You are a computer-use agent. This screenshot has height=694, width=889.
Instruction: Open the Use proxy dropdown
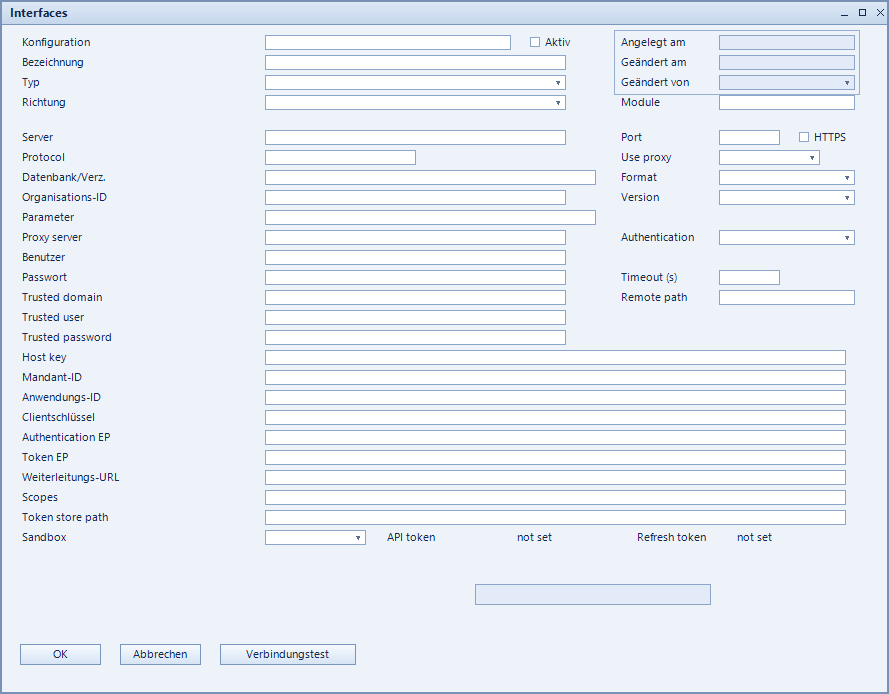(769, 158)
